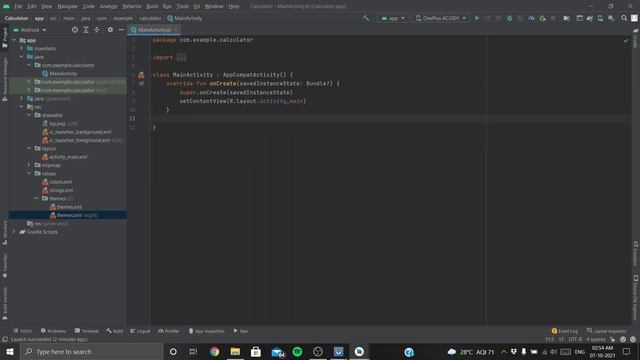This screenshot has width=640, height=360.
Task: Click the override gutter icon beside onCreate
Action: click(x=141, y=83)
